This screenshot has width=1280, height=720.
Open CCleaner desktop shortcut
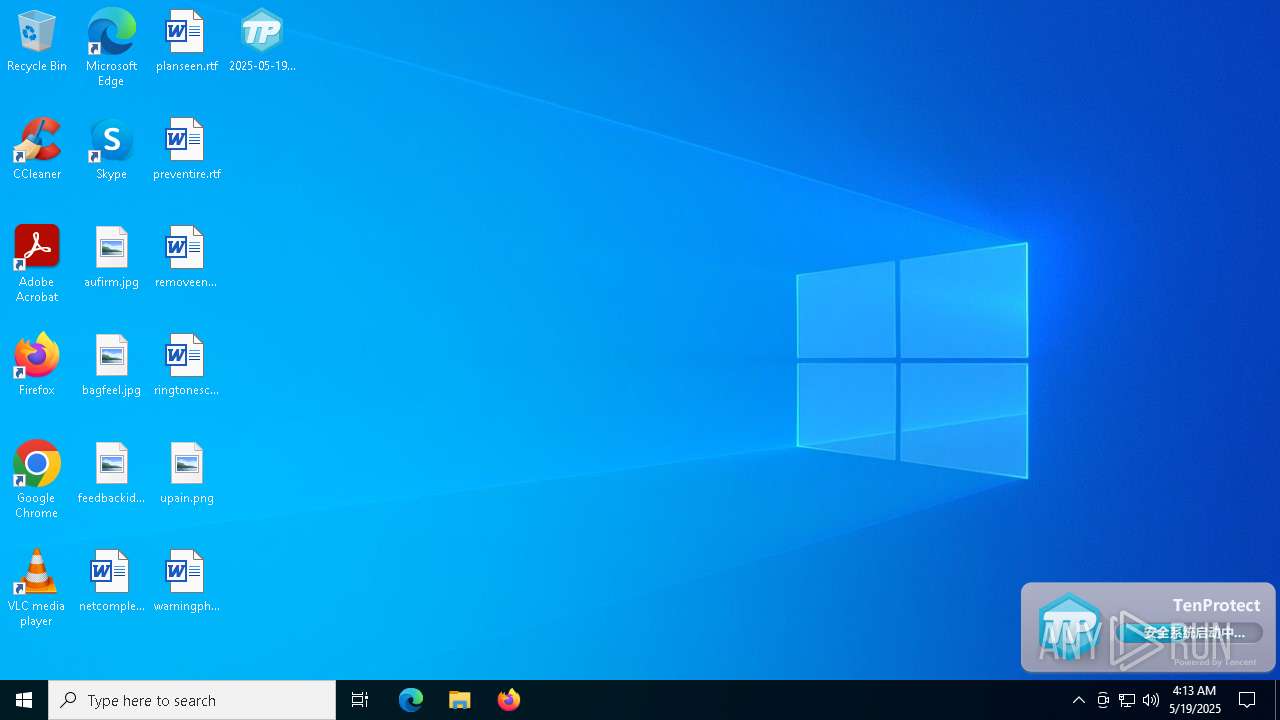pos(37,149)
